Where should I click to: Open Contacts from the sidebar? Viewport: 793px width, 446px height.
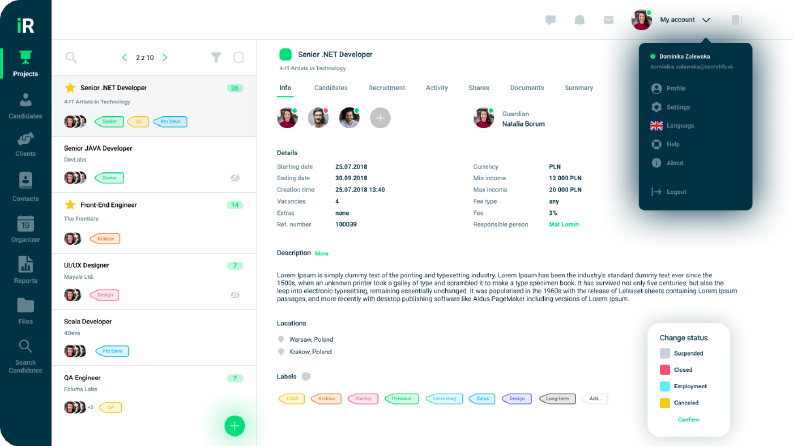click(25, 187)
